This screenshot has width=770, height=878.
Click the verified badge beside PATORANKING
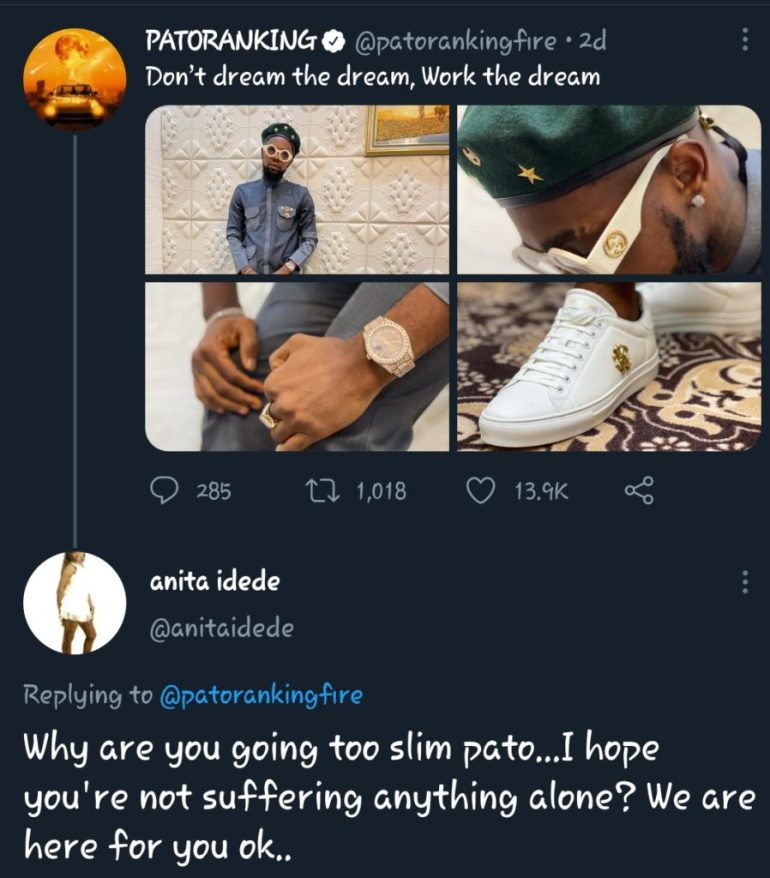(x=334, y=42)
